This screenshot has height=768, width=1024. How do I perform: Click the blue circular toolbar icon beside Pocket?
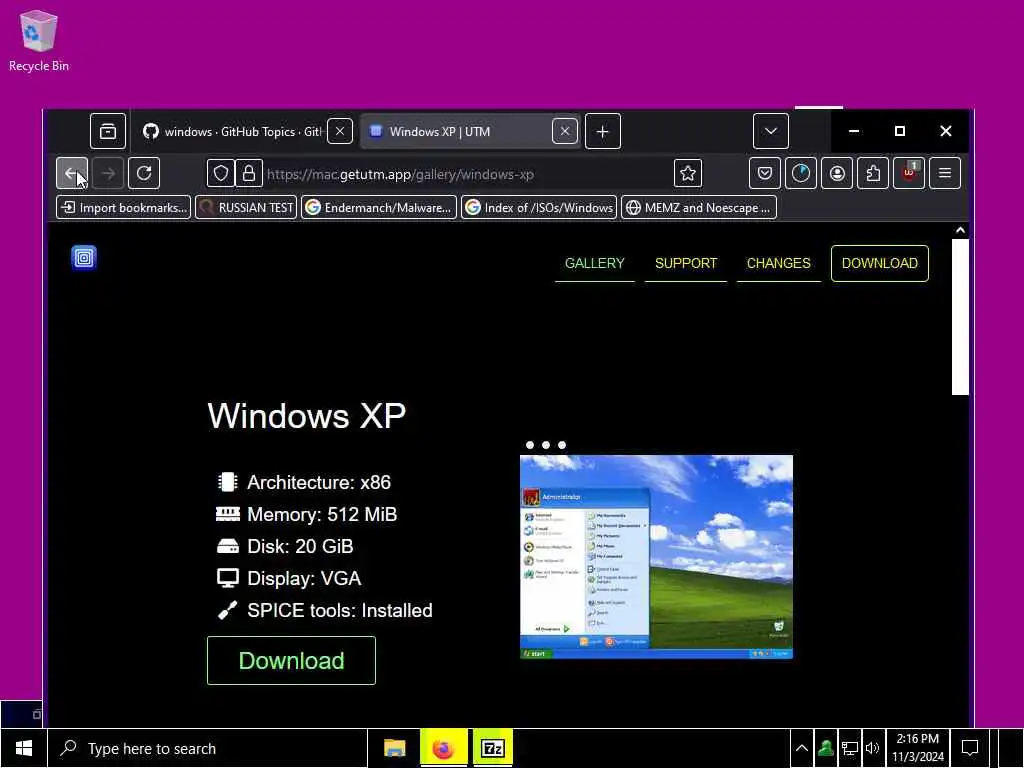tap(801, 173)
